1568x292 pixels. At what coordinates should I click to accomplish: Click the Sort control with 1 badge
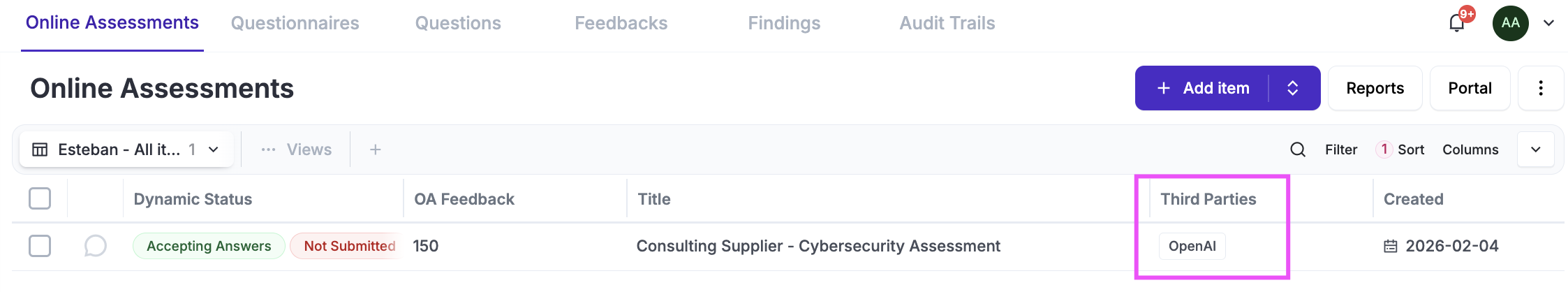coord(1400,149)
